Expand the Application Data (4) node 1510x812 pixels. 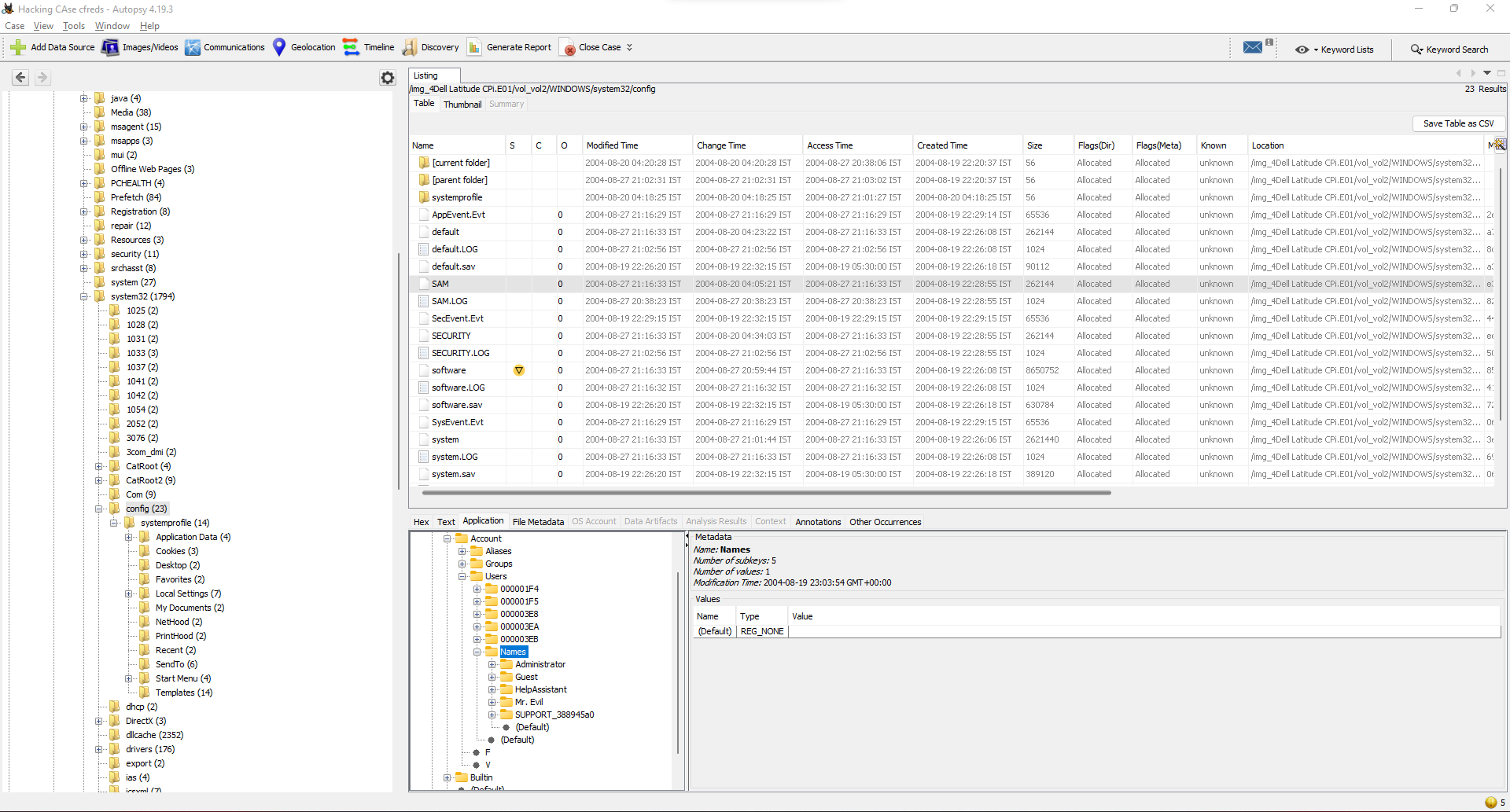coord(129,537)
